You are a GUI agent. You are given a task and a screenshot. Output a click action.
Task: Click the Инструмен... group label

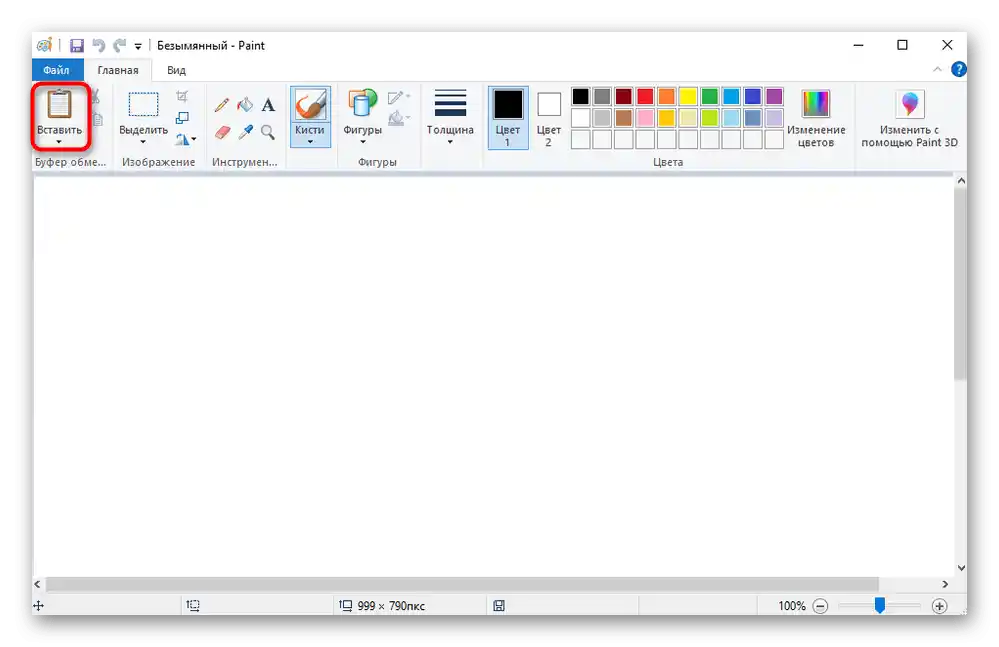point(245,162)
